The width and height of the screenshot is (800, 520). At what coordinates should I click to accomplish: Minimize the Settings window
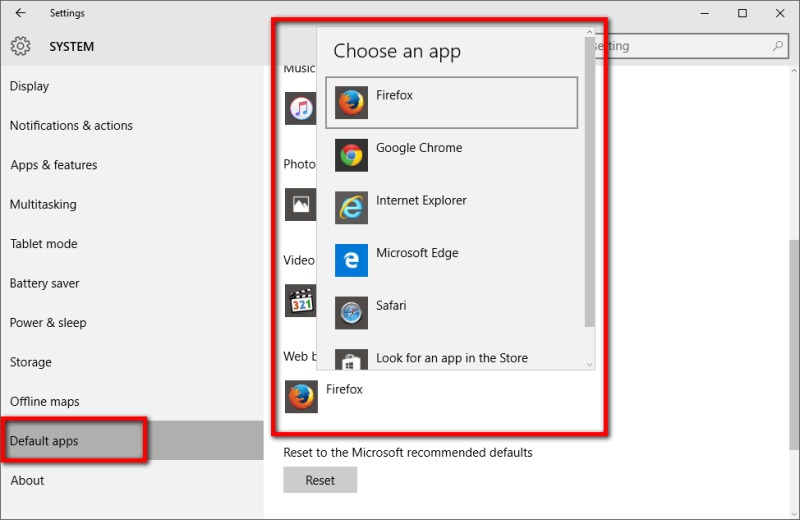(705, 13)
